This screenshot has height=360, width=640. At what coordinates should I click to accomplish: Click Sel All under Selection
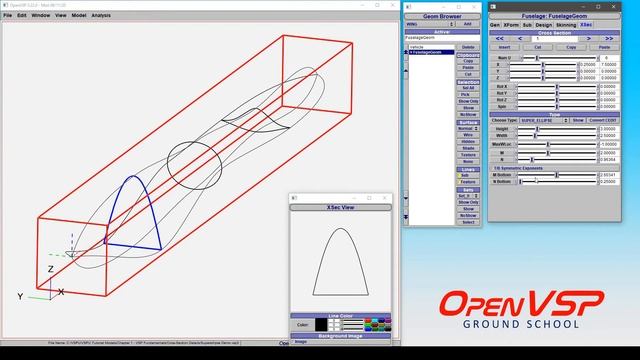(468, 88)
